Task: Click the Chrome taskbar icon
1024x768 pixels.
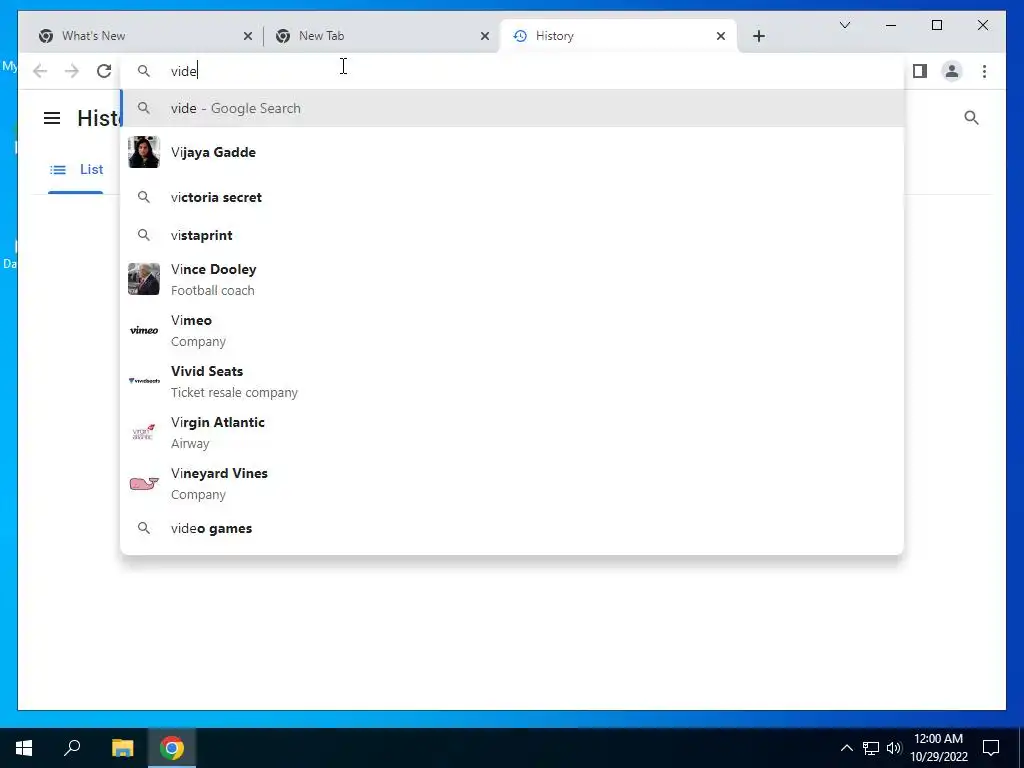Action: point(172,748)
